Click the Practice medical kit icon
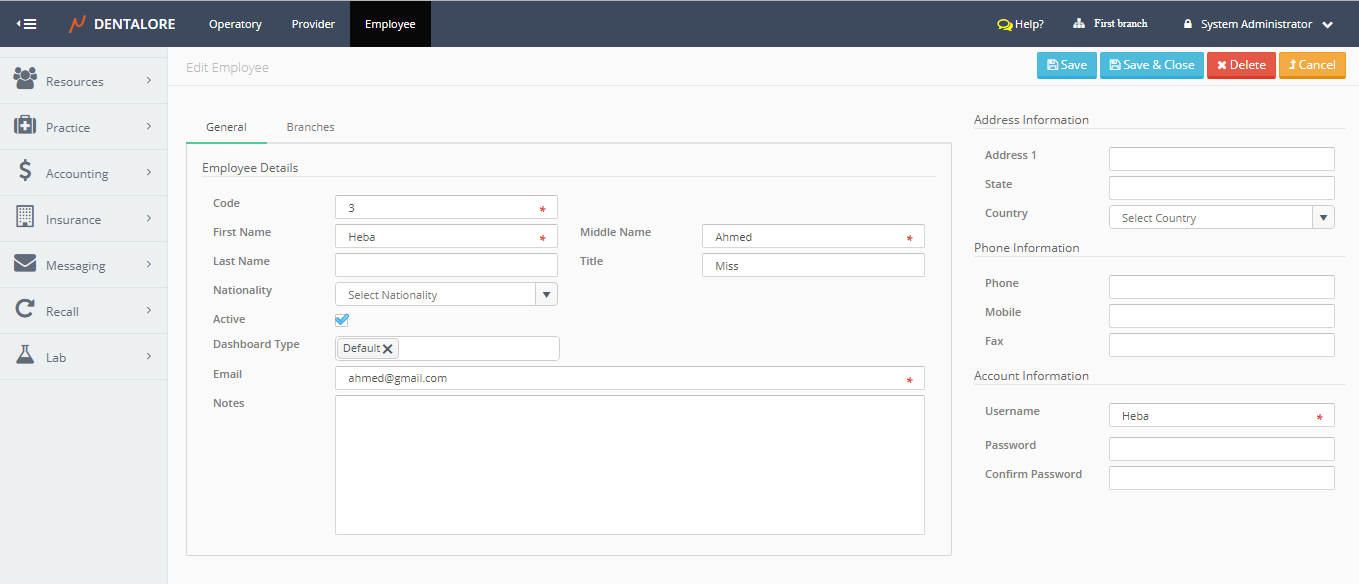Screen dimensions: 1359x584 point(25,125)
